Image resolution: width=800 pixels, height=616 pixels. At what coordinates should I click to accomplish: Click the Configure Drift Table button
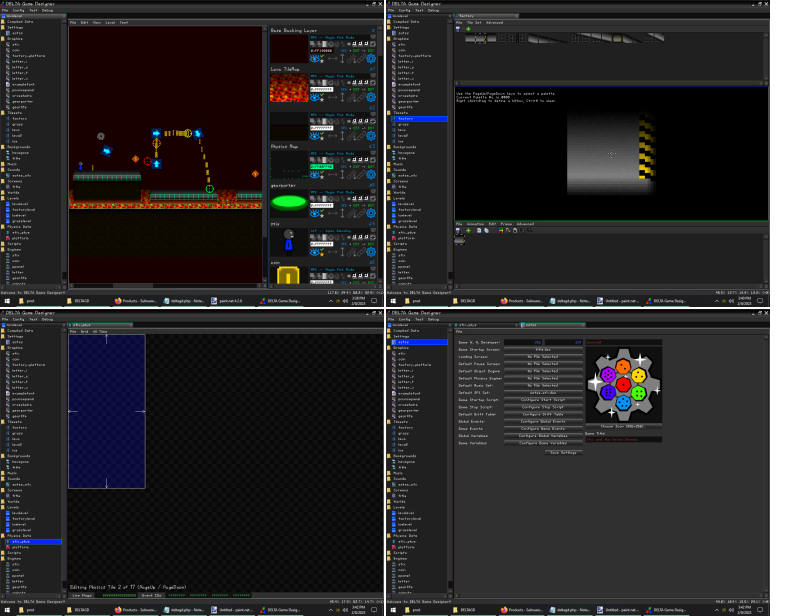point(543,414)
